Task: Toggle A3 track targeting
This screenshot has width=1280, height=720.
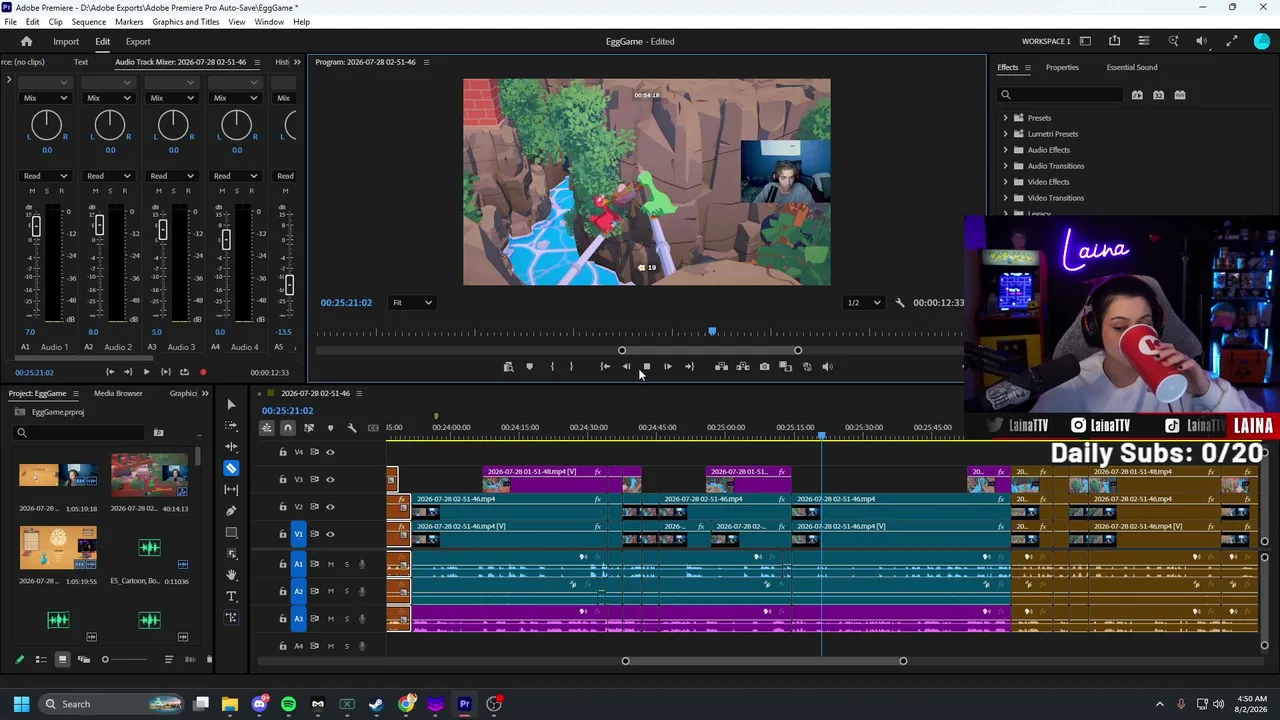Action: 298,618
